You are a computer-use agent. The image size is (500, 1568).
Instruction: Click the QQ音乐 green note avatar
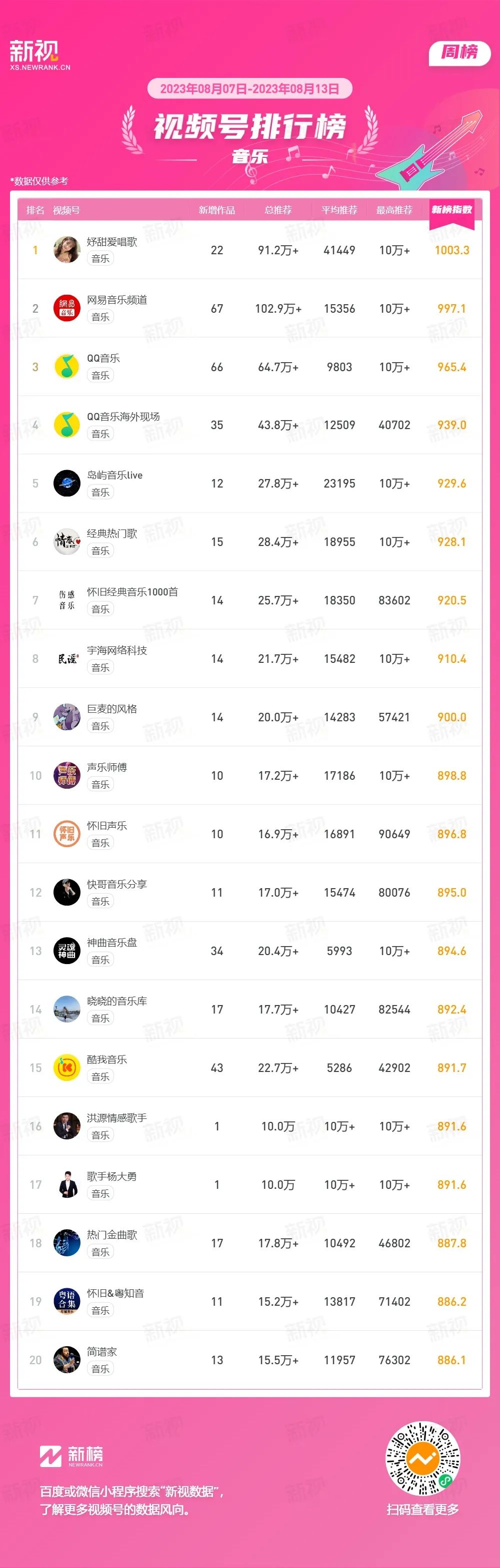coord(67,367)
